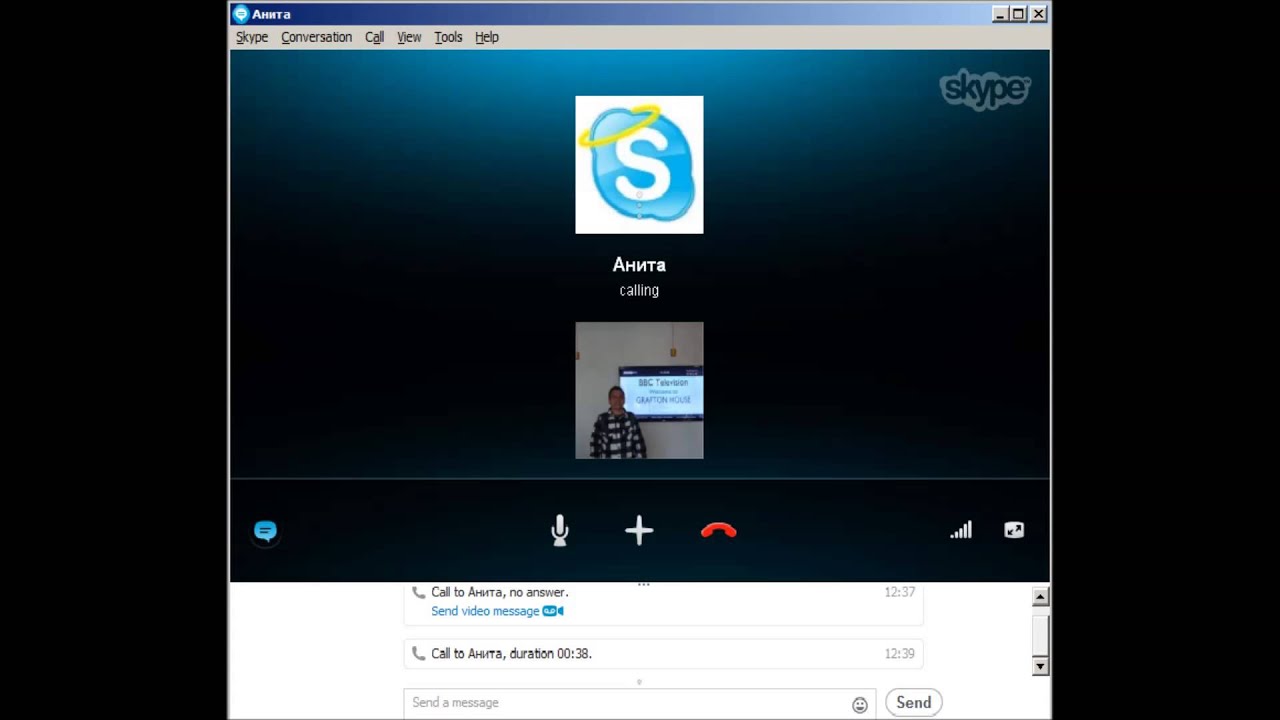Open the Tools menu

tap(448, 37)
